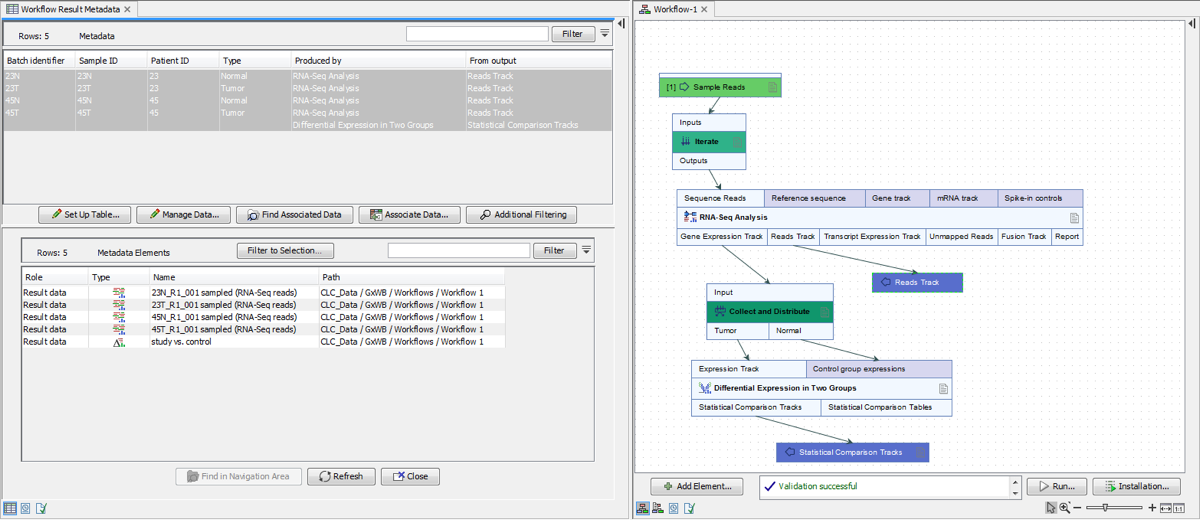The image size is (1200, 520).
Task: Click the plus icon to zoom in workflow
Action: coord(1152,508)
